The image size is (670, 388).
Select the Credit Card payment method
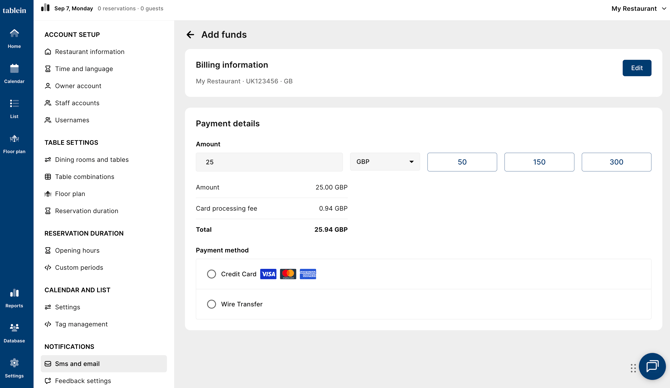[x=211, y=274]
